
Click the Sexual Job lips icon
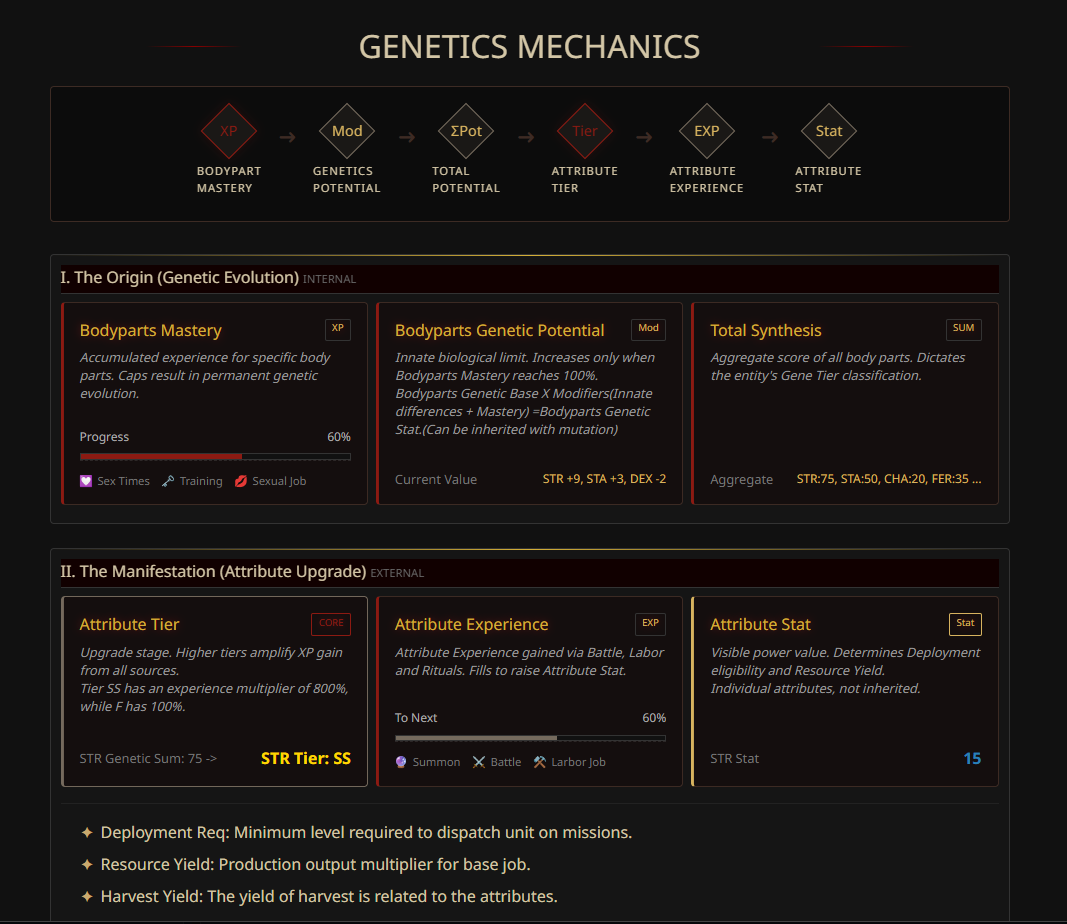click(241, 481)
